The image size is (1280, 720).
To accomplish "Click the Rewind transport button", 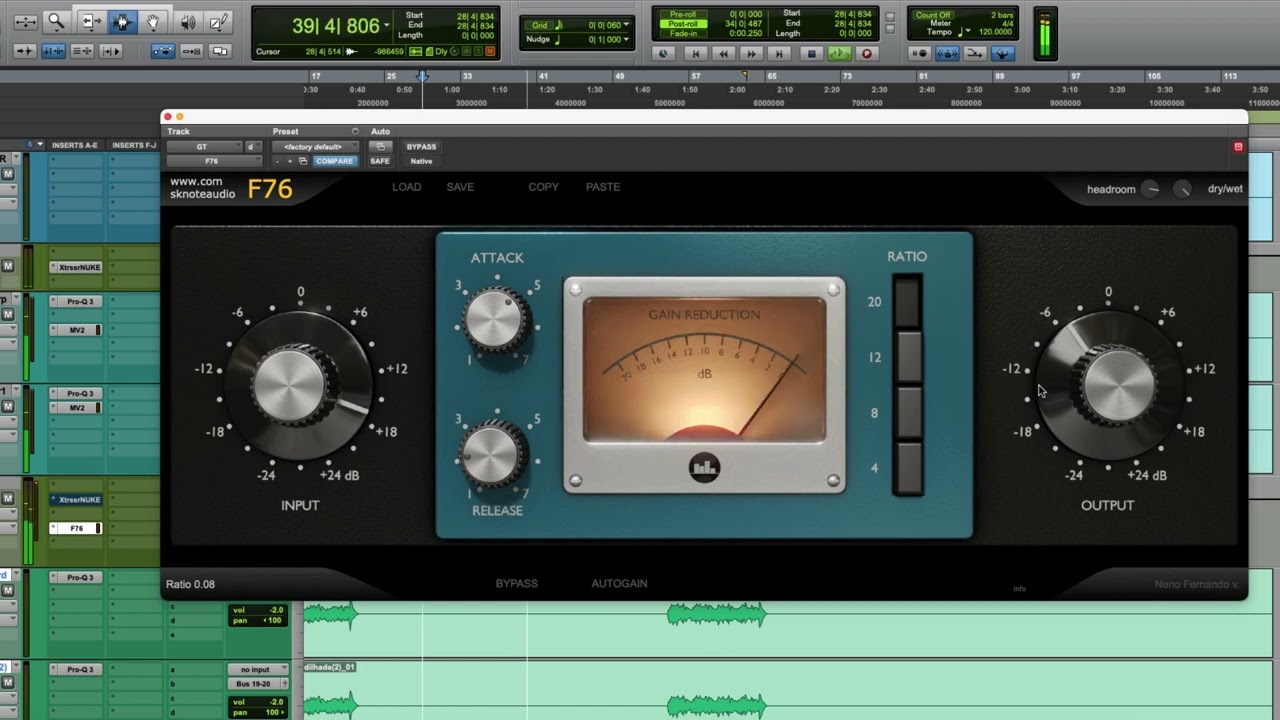I will [724, 54].
